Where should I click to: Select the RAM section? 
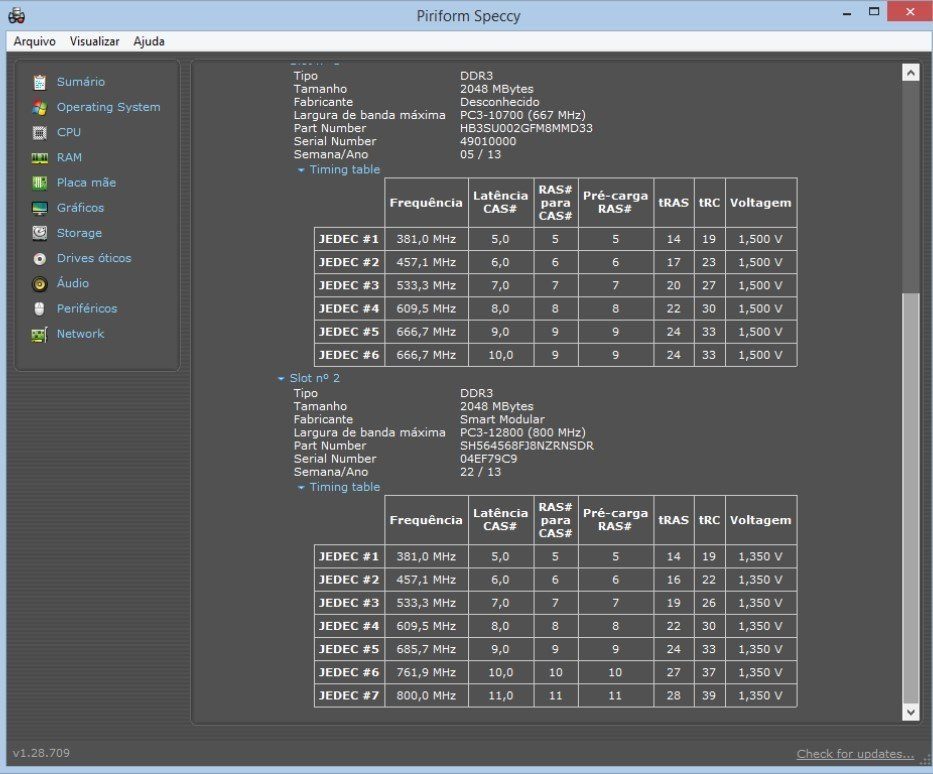point(69,157)
